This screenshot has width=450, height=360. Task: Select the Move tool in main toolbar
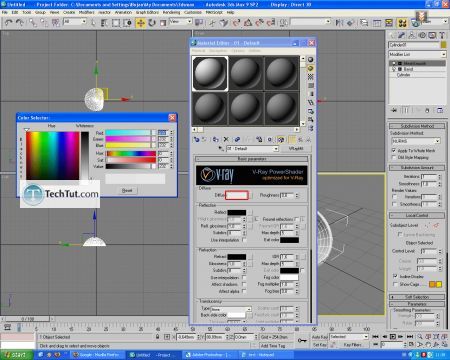141,23
